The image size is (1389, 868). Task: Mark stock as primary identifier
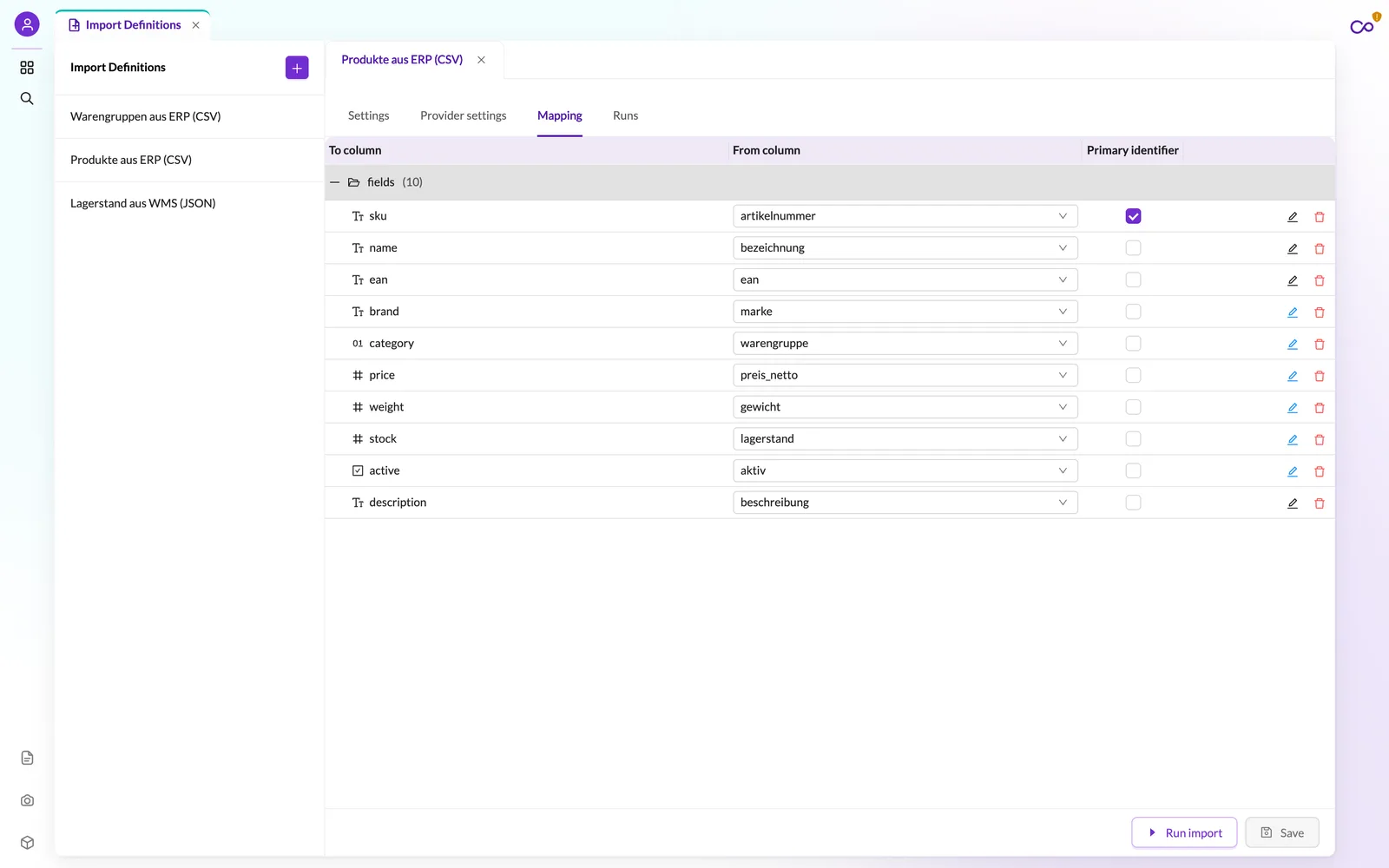point(1133,439)
